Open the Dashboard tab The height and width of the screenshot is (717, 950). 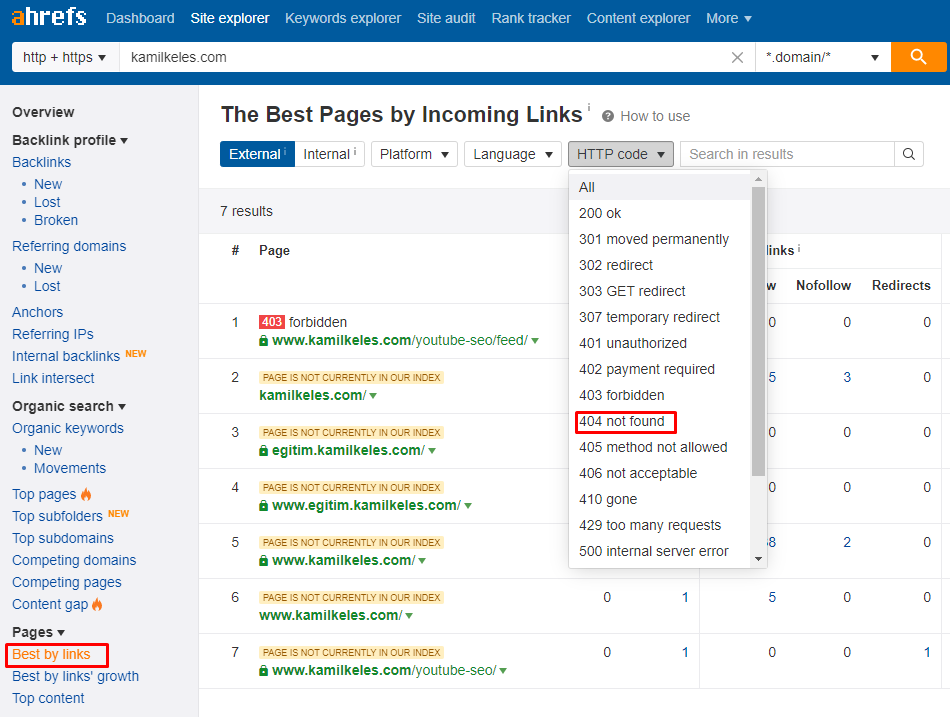(140, 18)
